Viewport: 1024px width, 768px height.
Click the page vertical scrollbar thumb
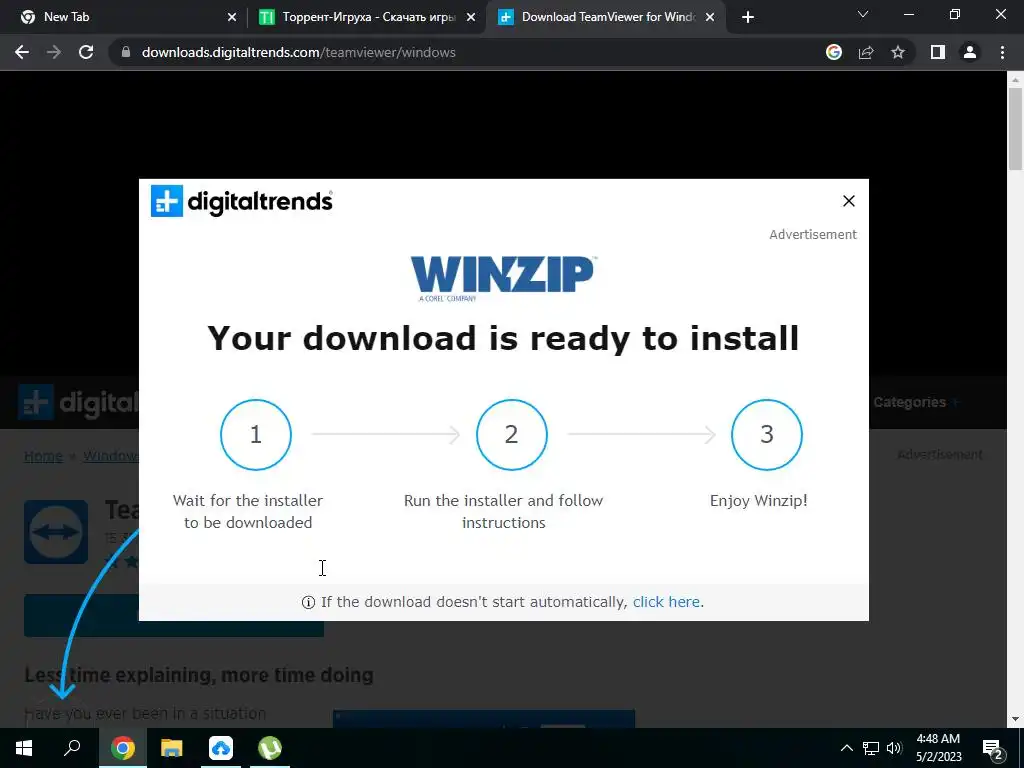pos(1016,128)
